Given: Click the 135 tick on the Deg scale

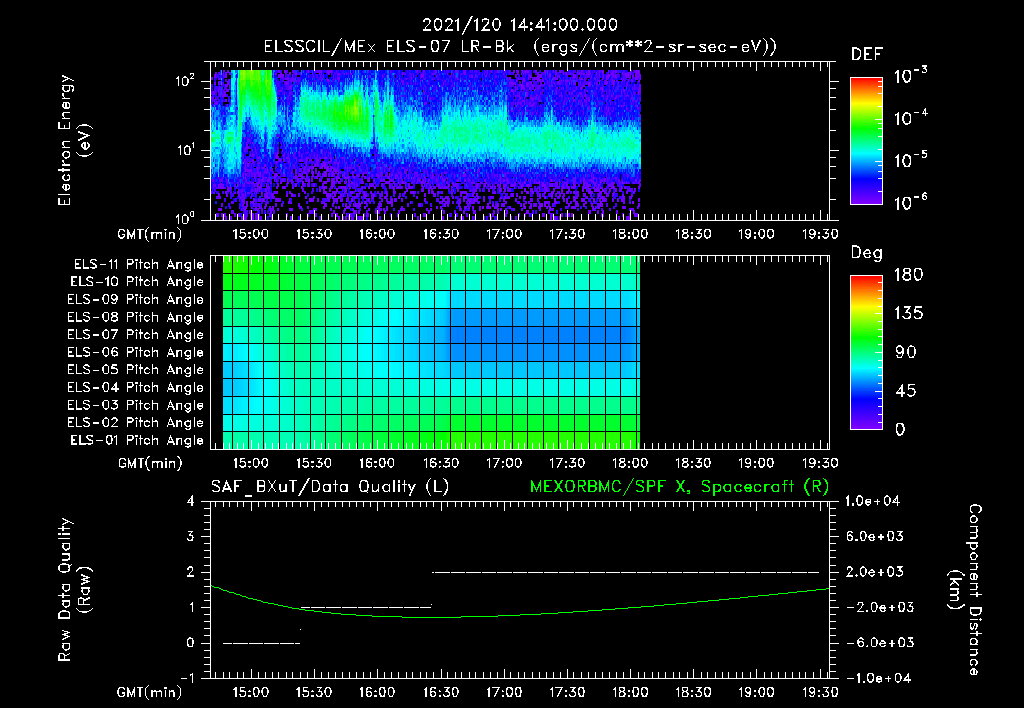Looking at the screenshot, I should point(908,314).
